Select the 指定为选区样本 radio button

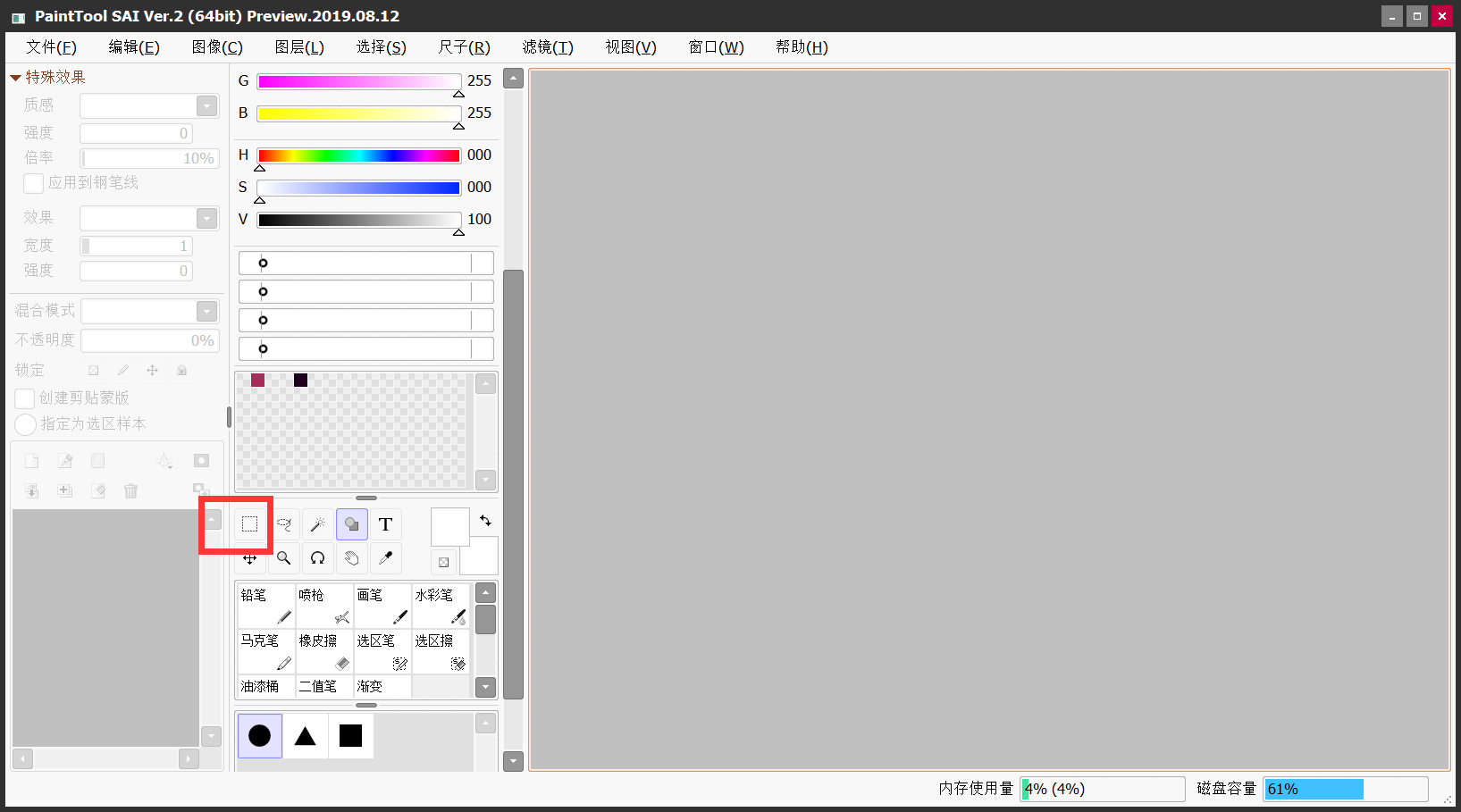point(26,424)
